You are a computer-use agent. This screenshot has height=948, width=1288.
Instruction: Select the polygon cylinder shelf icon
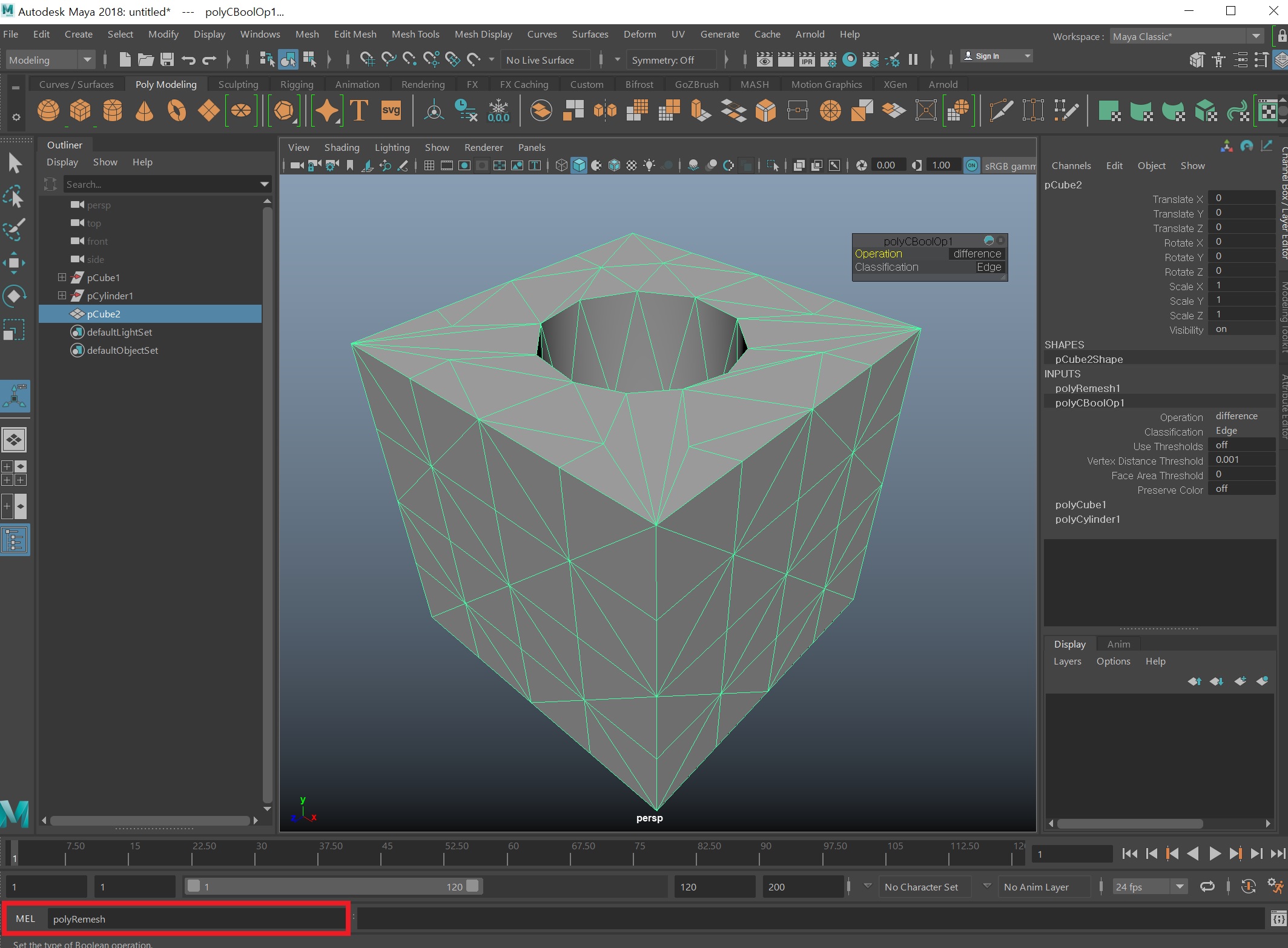(x=112, y=111)
